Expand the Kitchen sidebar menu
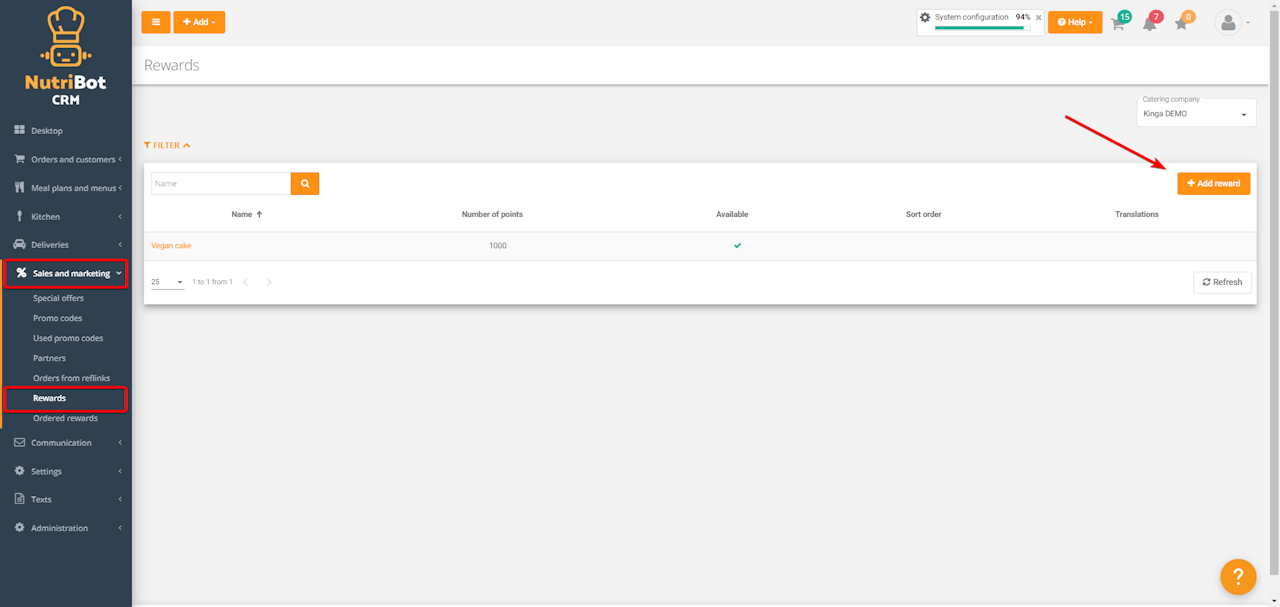This screenshot has width=1280, height=607. (x=66, y=216)
